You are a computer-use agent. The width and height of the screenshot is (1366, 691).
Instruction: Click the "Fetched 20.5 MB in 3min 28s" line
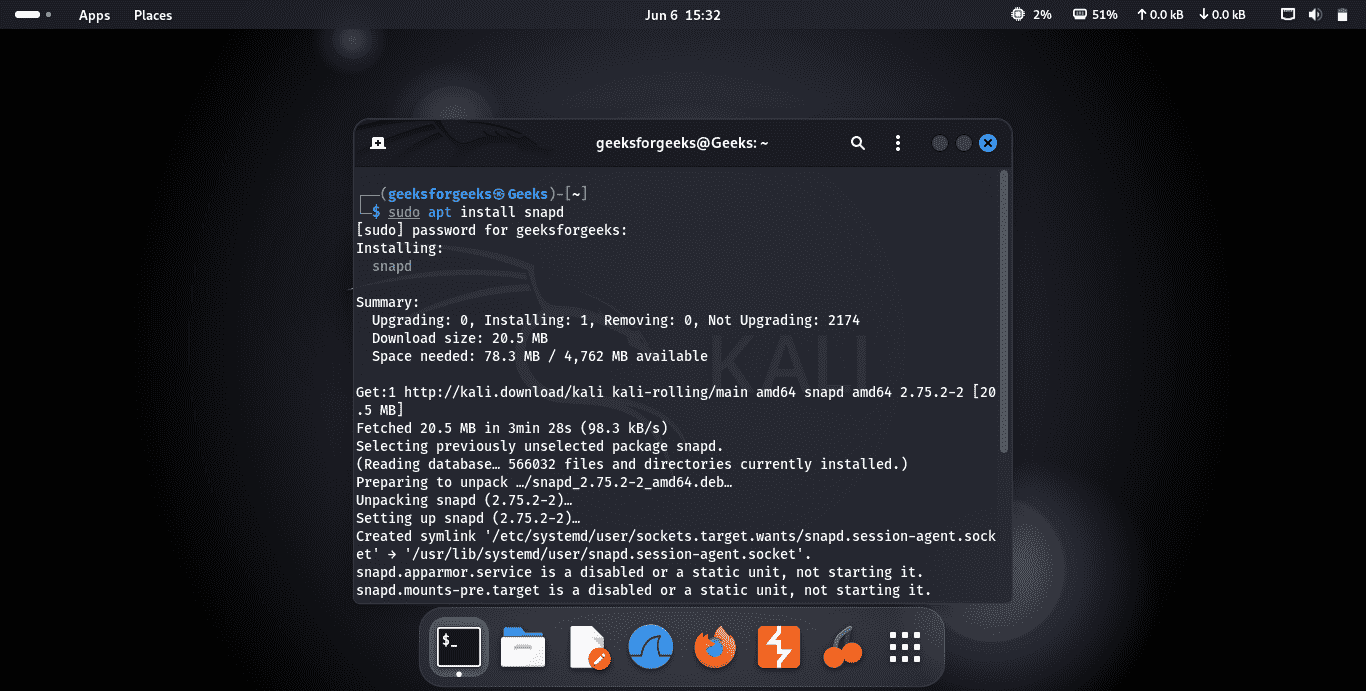tap(512, 428)
